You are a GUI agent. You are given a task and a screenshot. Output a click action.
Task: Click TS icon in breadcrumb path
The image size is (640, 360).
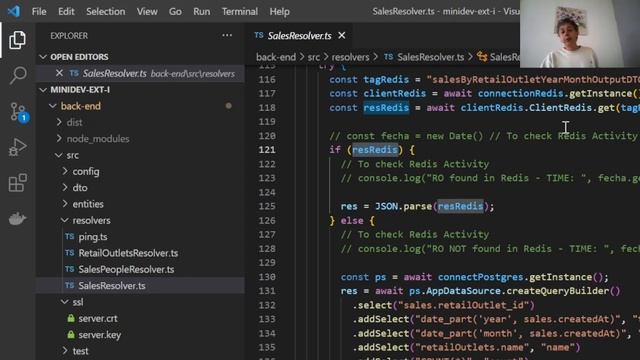[389, 57]
